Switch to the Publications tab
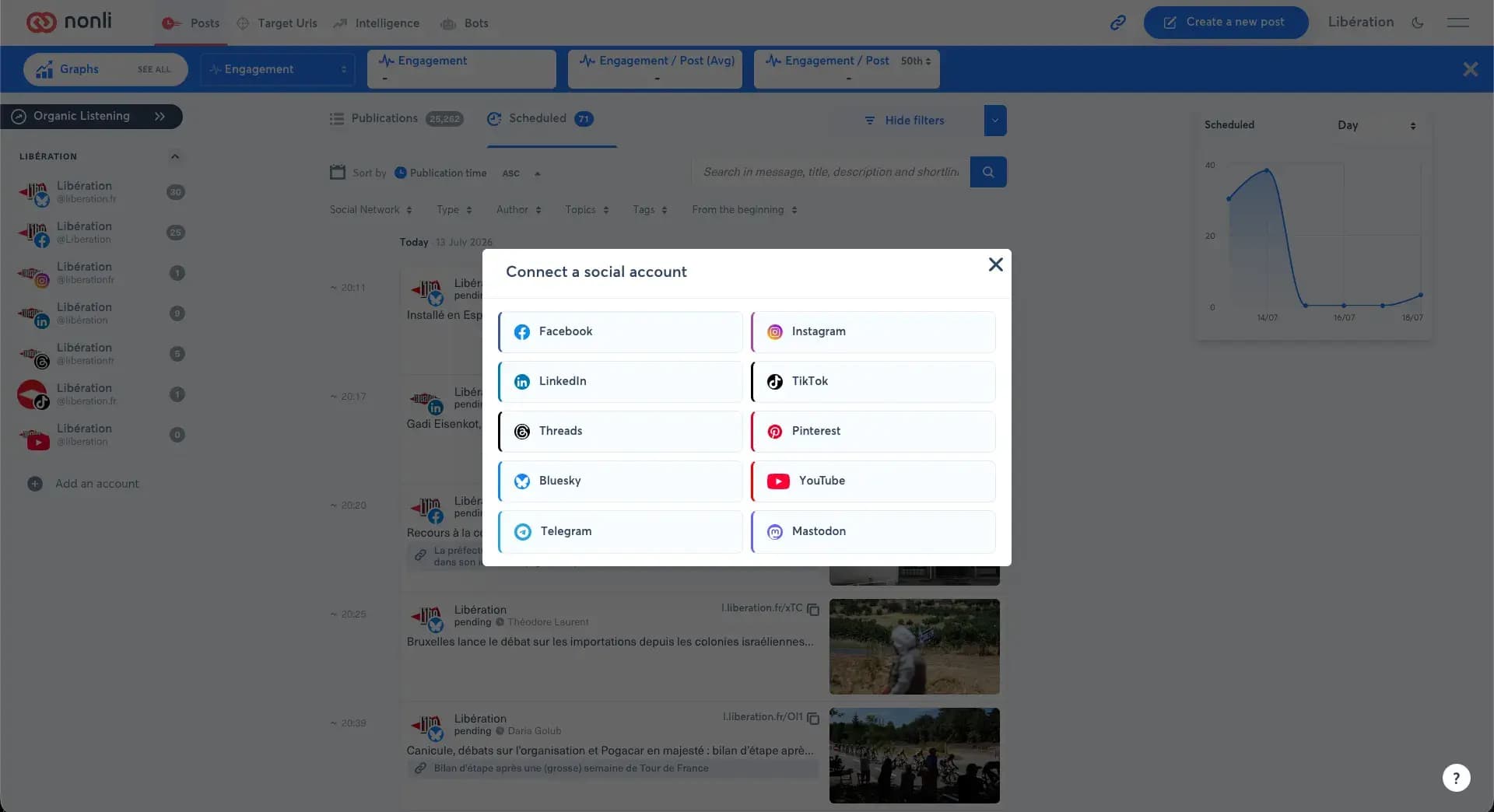1494x812 pixels. tap(396, 119)
